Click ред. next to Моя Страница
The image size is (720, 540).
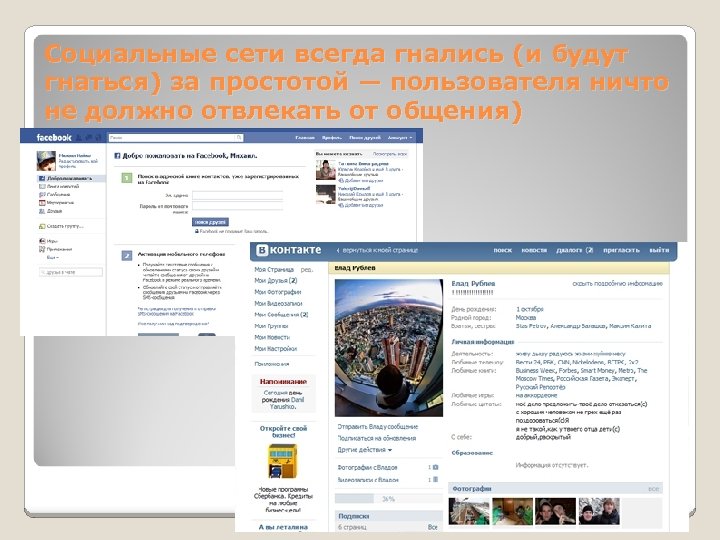[x=306, y=270]
